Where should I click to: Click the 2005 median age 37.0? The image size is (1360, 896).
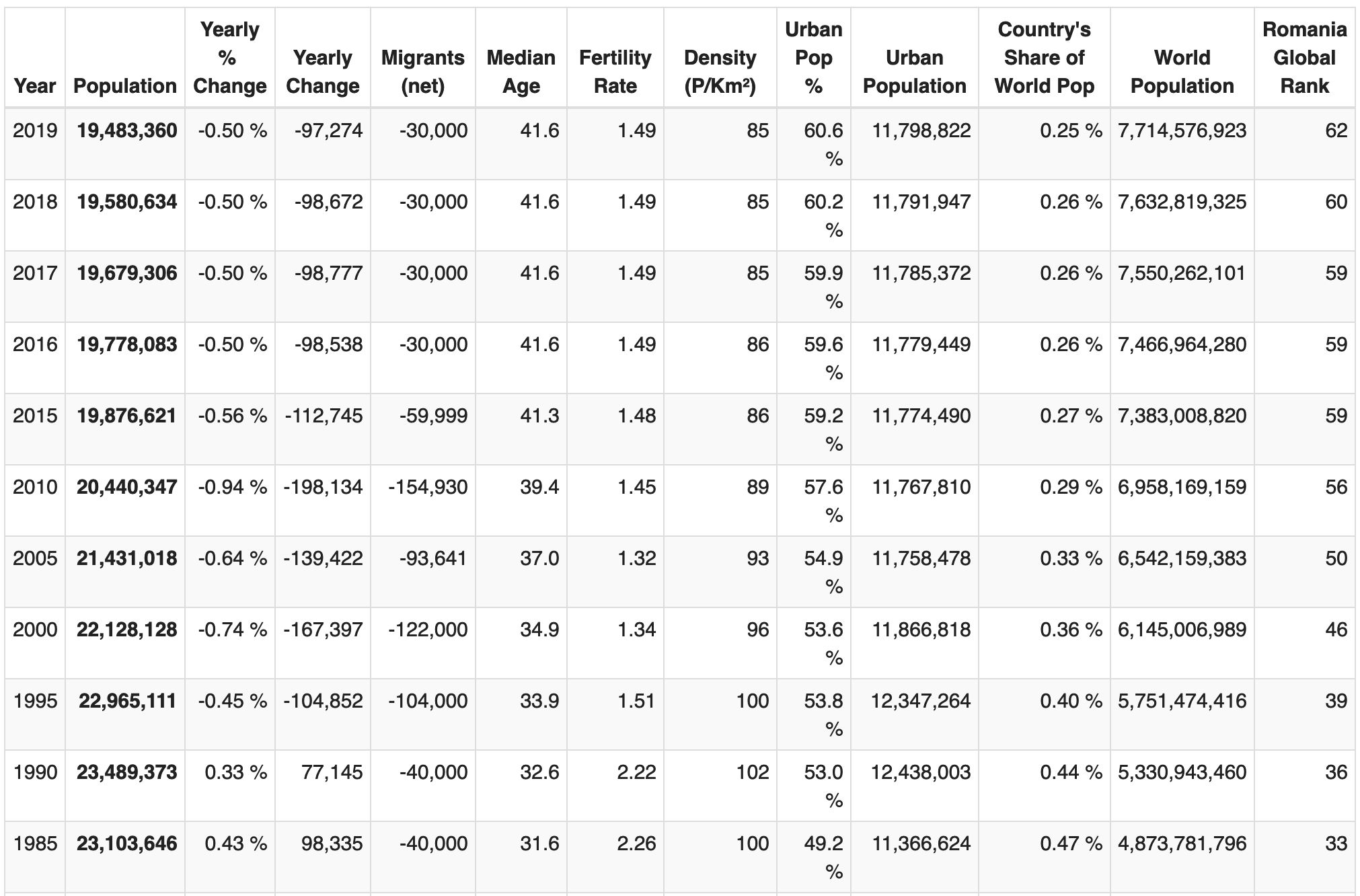pyautogui.click(x=539, y=558)
